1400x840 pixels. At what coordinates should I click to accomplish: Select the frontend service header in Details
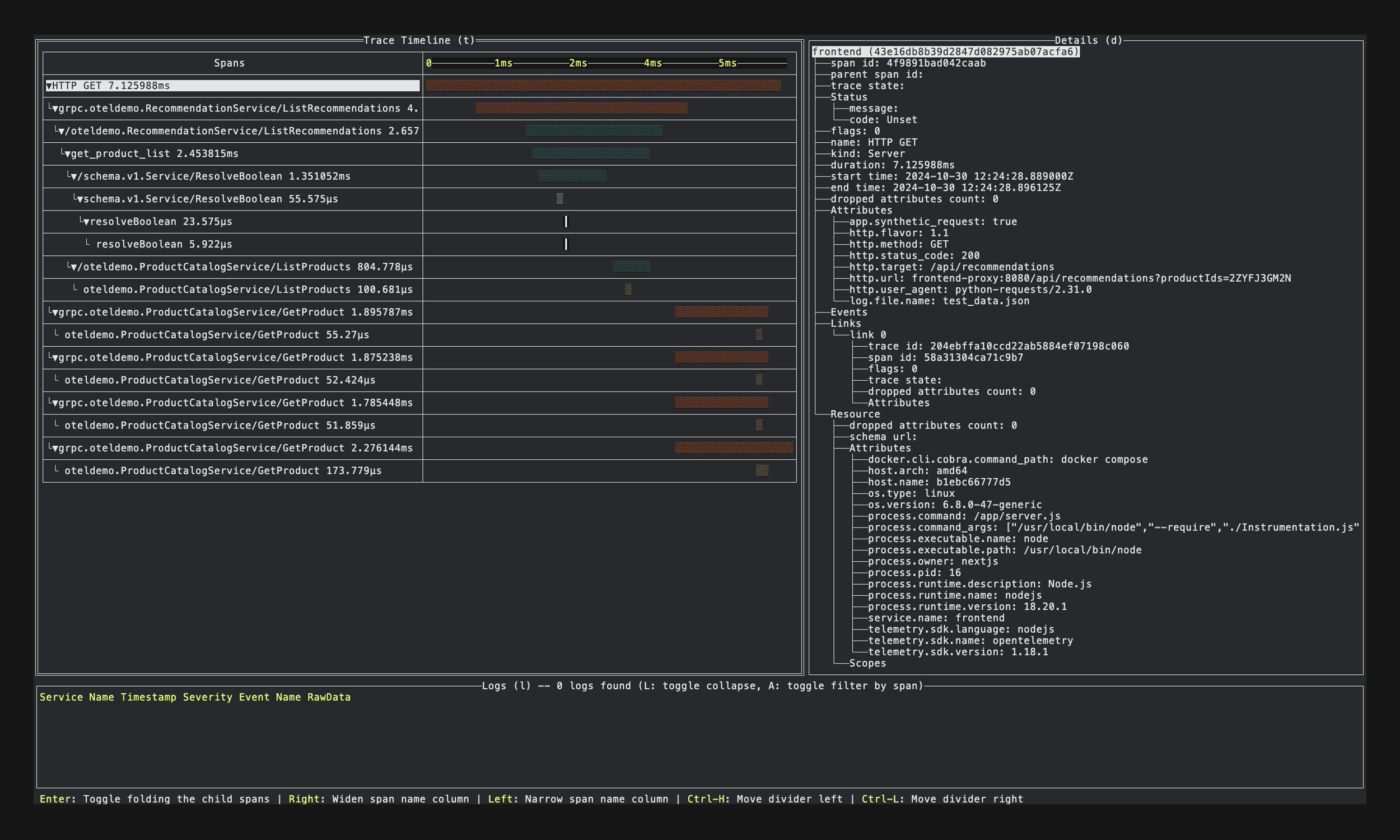945,52
